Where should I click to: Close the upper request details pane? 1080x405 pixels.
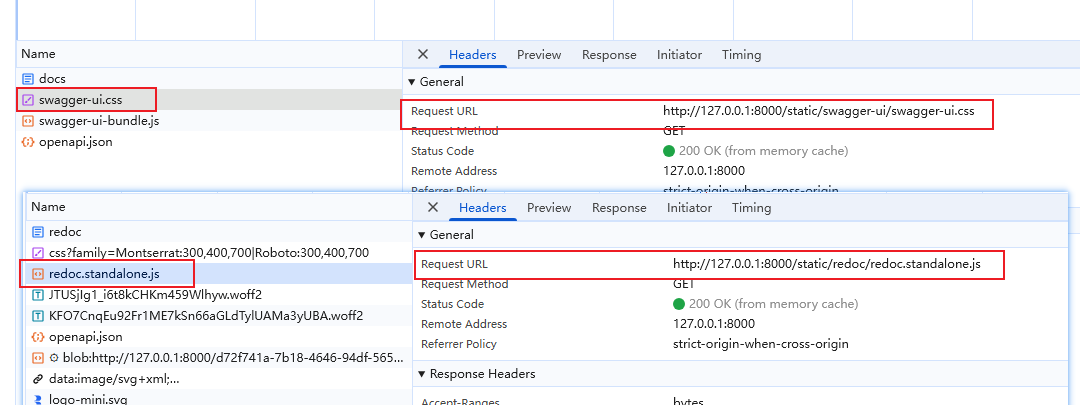(x=423, y=54)
